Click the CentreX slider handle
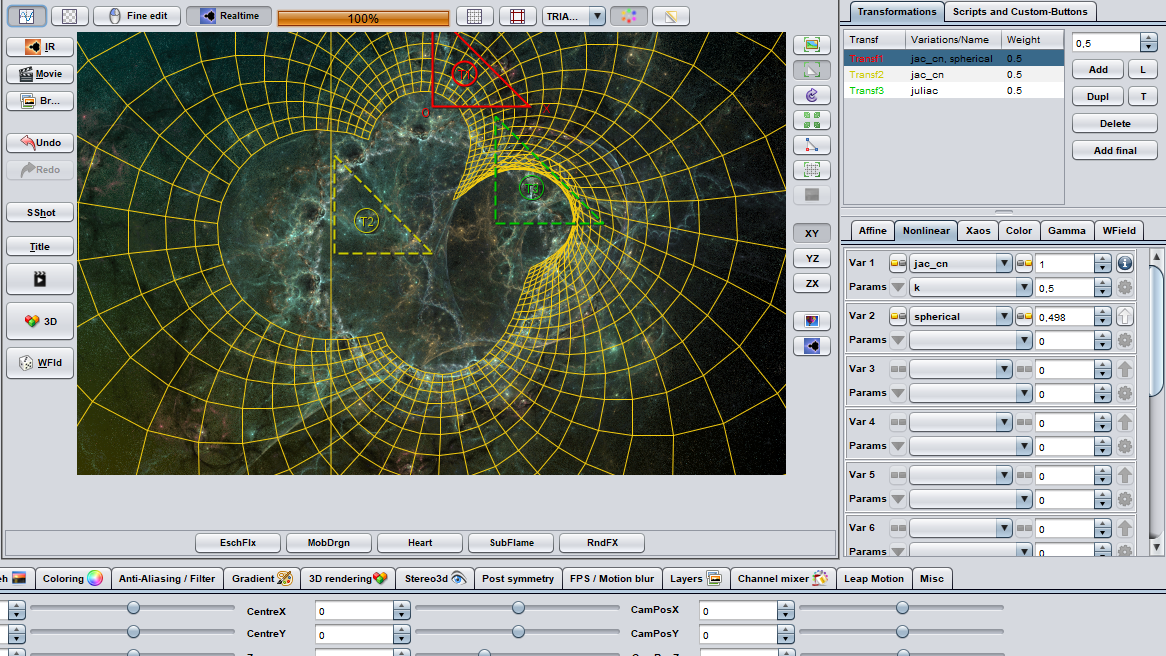Screen dimensions: 1166x656 pyautogui.click(x=518, y=608)
